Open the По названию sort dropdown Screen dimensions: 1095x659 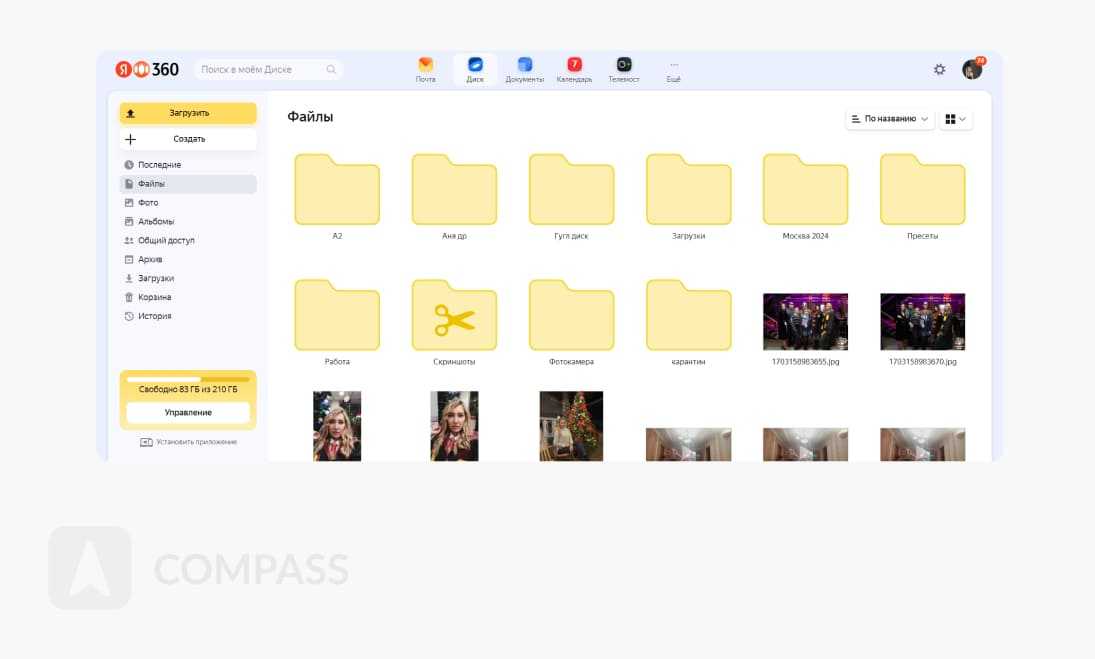[890, 119]
